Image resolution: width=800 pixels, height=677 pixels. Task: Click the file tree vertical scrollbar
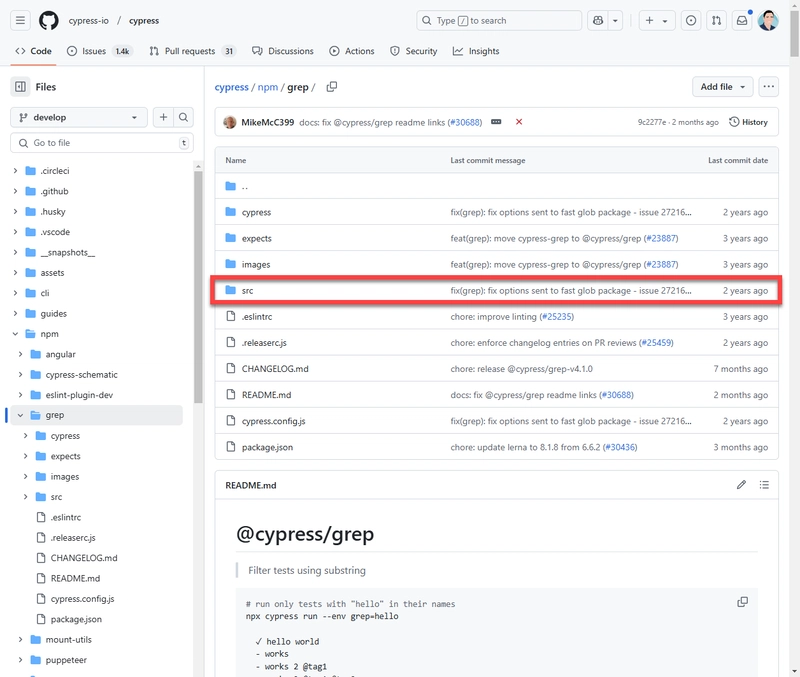coord(198,287)
